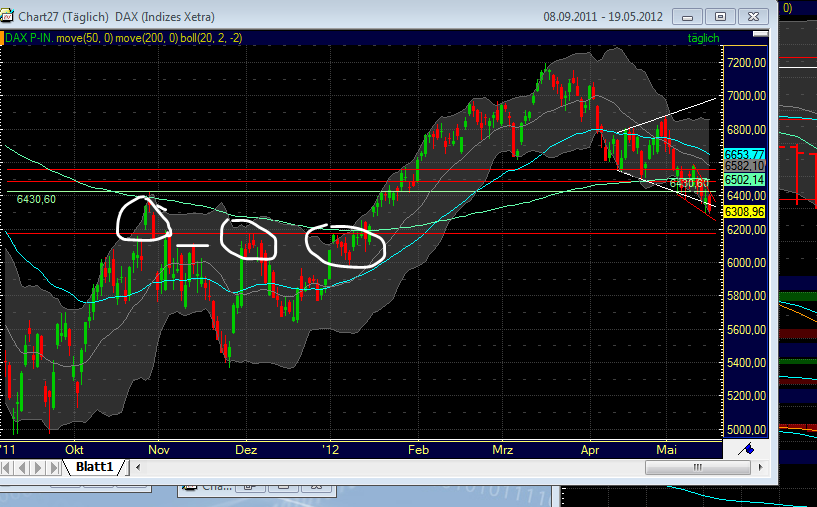Click the 'DAX P-IN.' legend label
Viewport: 817px width, 507px height.
point(29,38)
